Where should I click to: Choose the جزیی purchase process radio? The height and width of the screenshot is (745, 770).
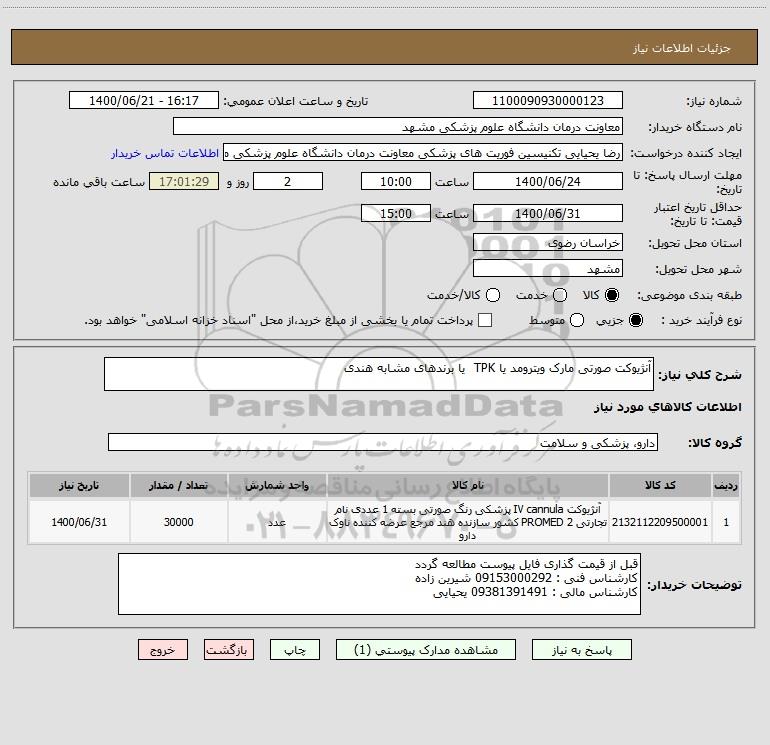click(x=636, y=320)
